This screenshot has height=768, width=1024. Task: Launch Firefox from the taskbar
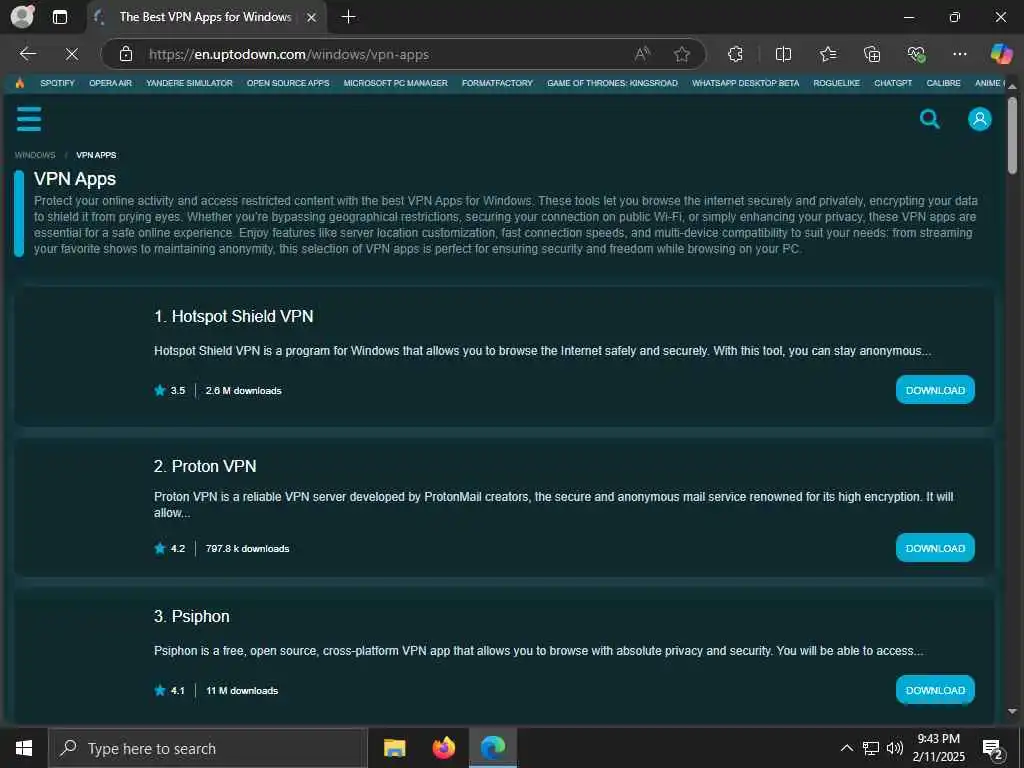[443, 748]
